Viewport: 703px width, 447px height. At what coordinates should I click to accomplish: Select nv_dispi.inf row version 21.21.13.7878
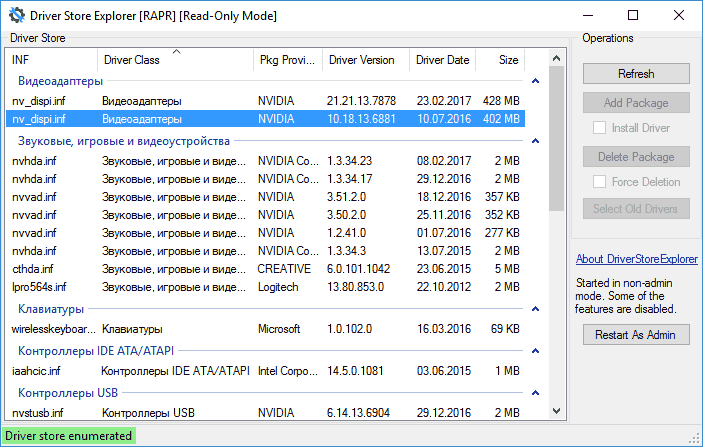click(265, 101)
